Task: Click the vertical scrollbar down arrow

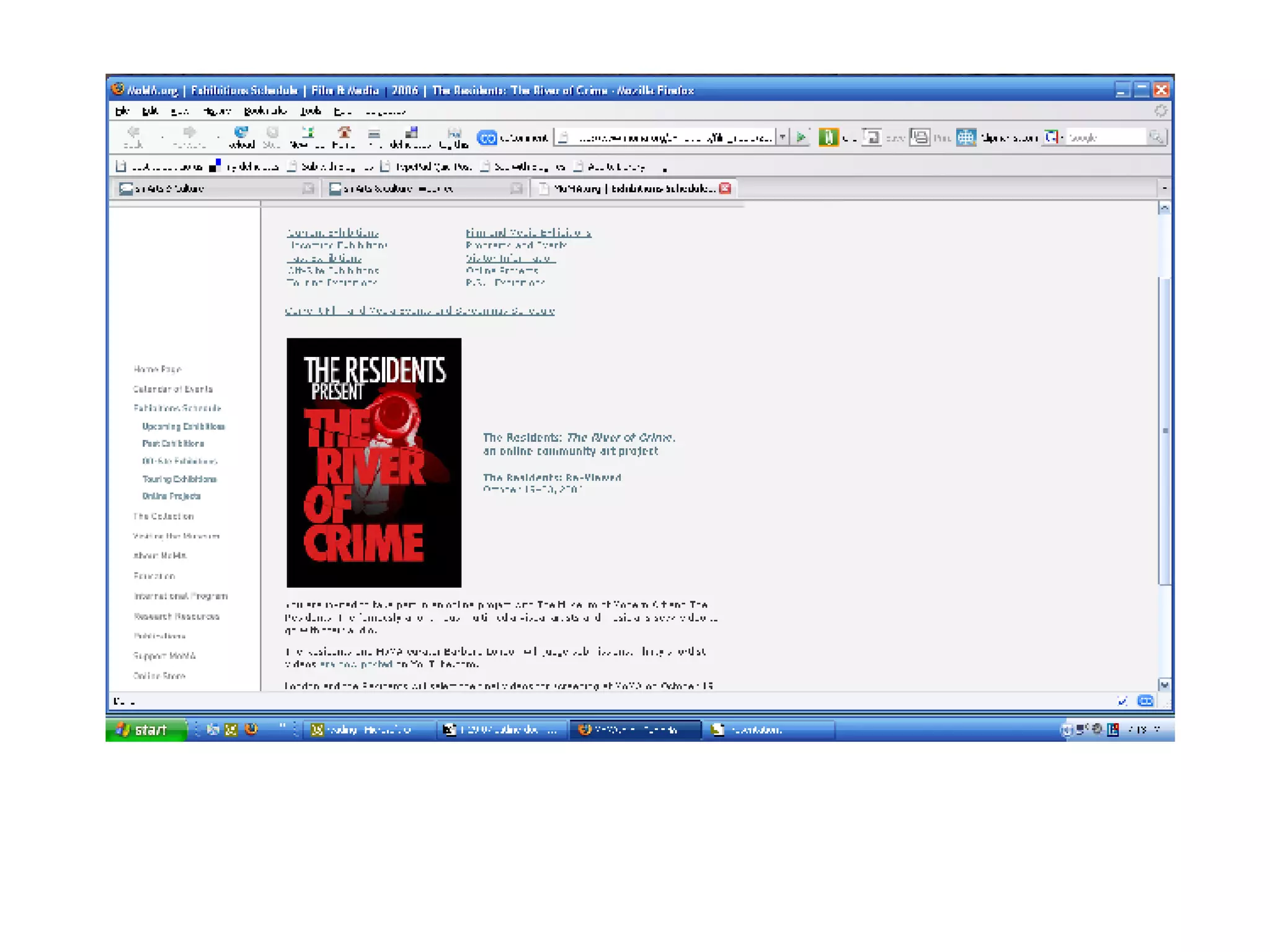Action: [x=1164, y=685]
